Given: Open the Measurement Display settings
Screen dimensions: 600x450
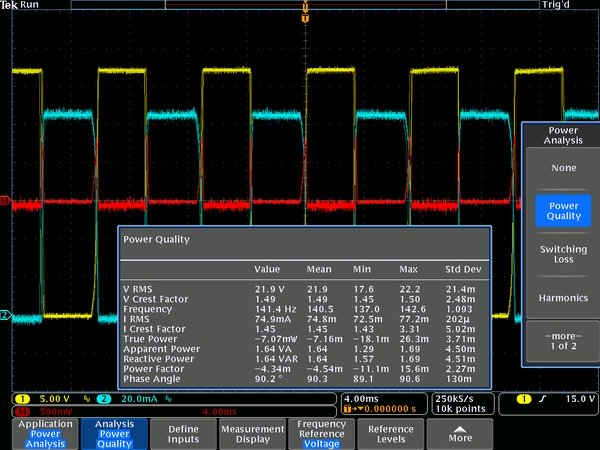Looking at the screenshot, I should click(x=253, y=433).
